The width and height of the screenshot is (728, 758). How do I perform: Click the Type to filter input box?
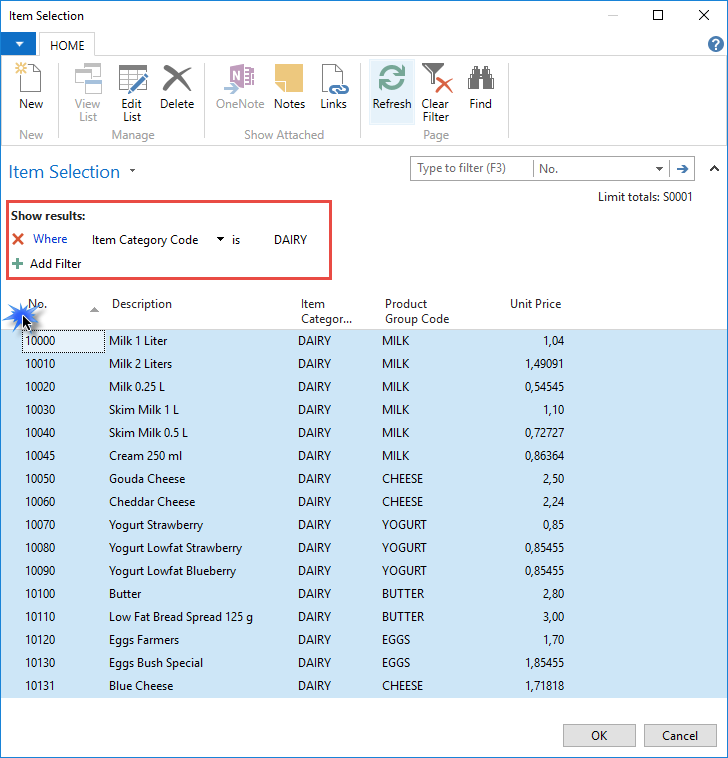tap(471, 169)
